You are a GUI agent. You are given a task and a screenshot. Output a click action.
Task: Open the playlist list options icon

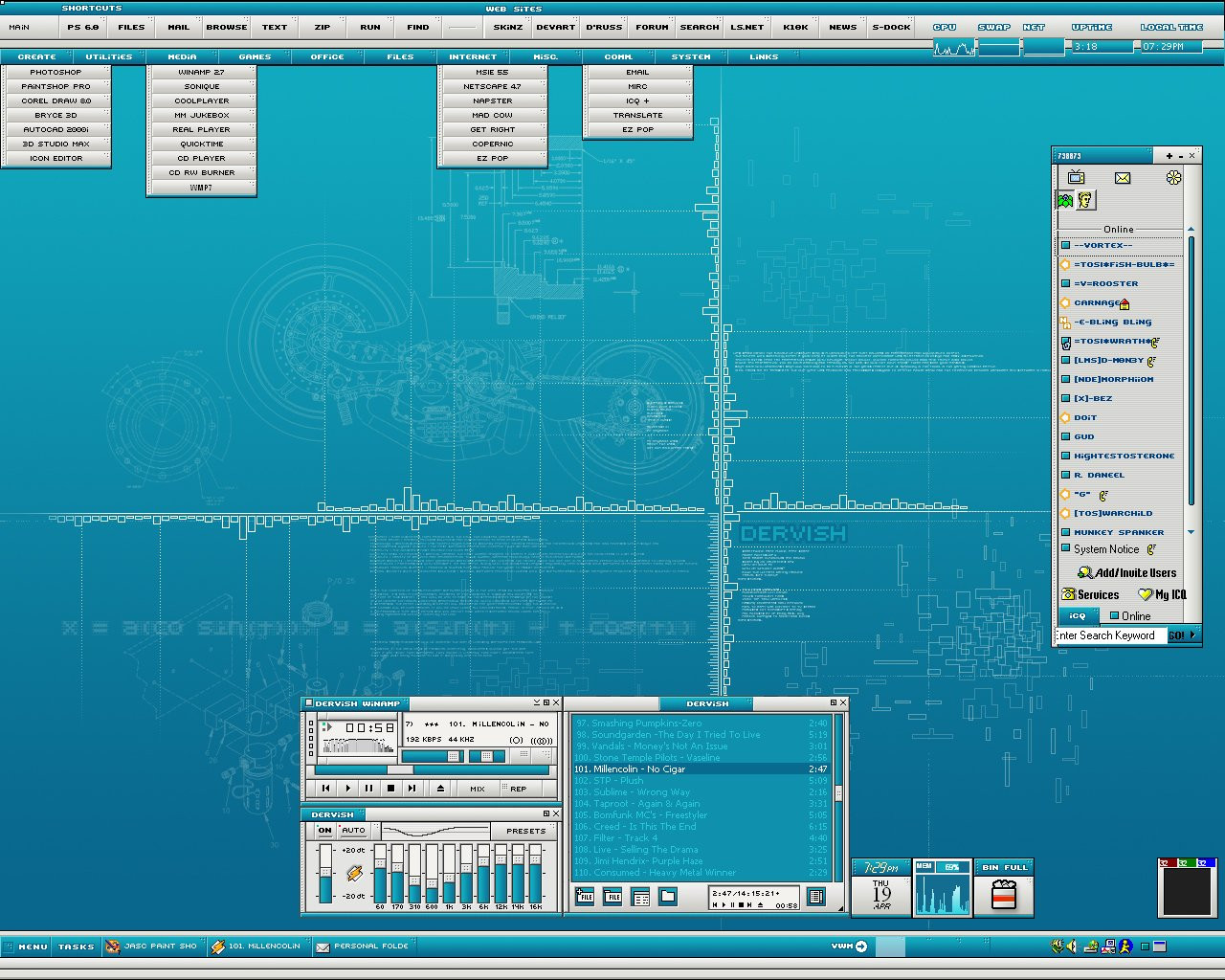pos(815,897)
